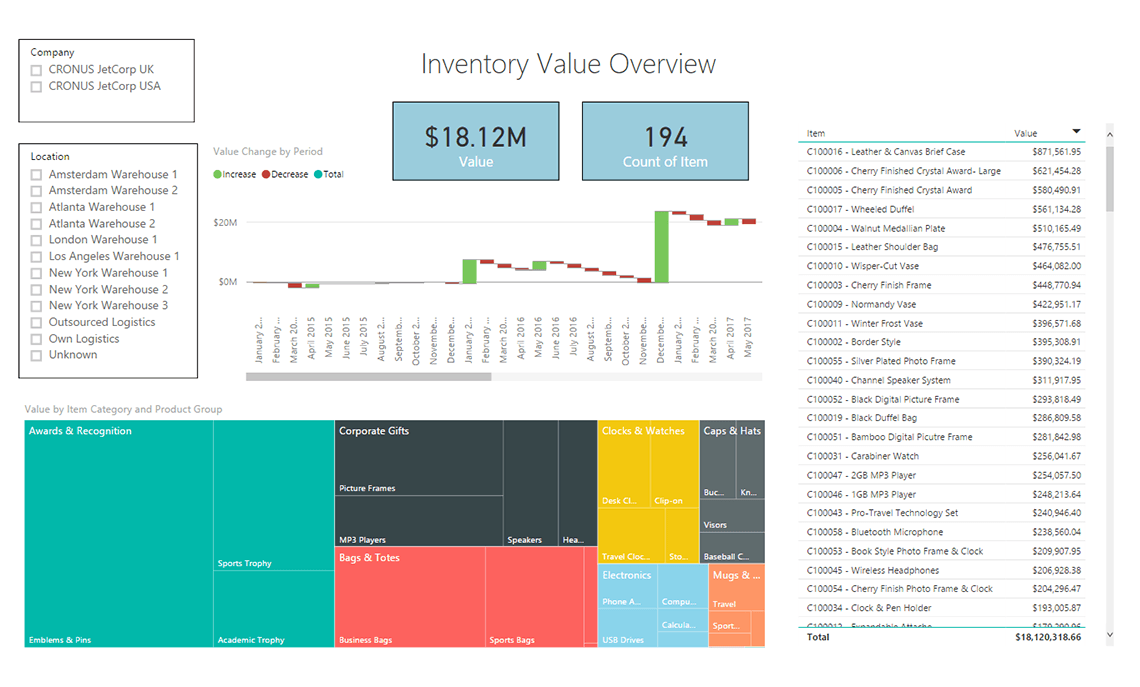Select the Speakers treemap tile

pyautogui.click(x=531, y=483)
